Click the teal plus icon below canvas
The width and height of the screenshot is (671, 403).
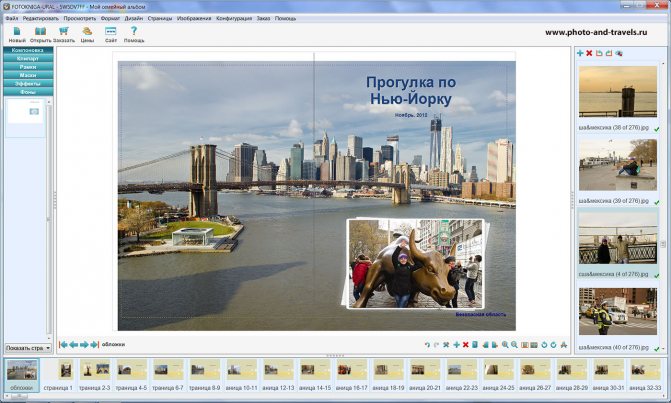tap(456, 345)
